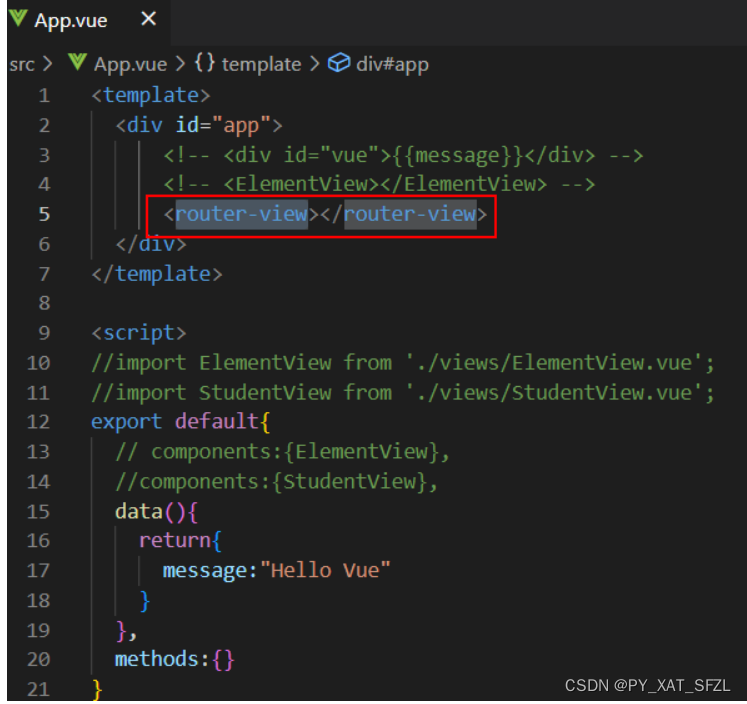Click the ElementView import comment line 10

(403, 363)
